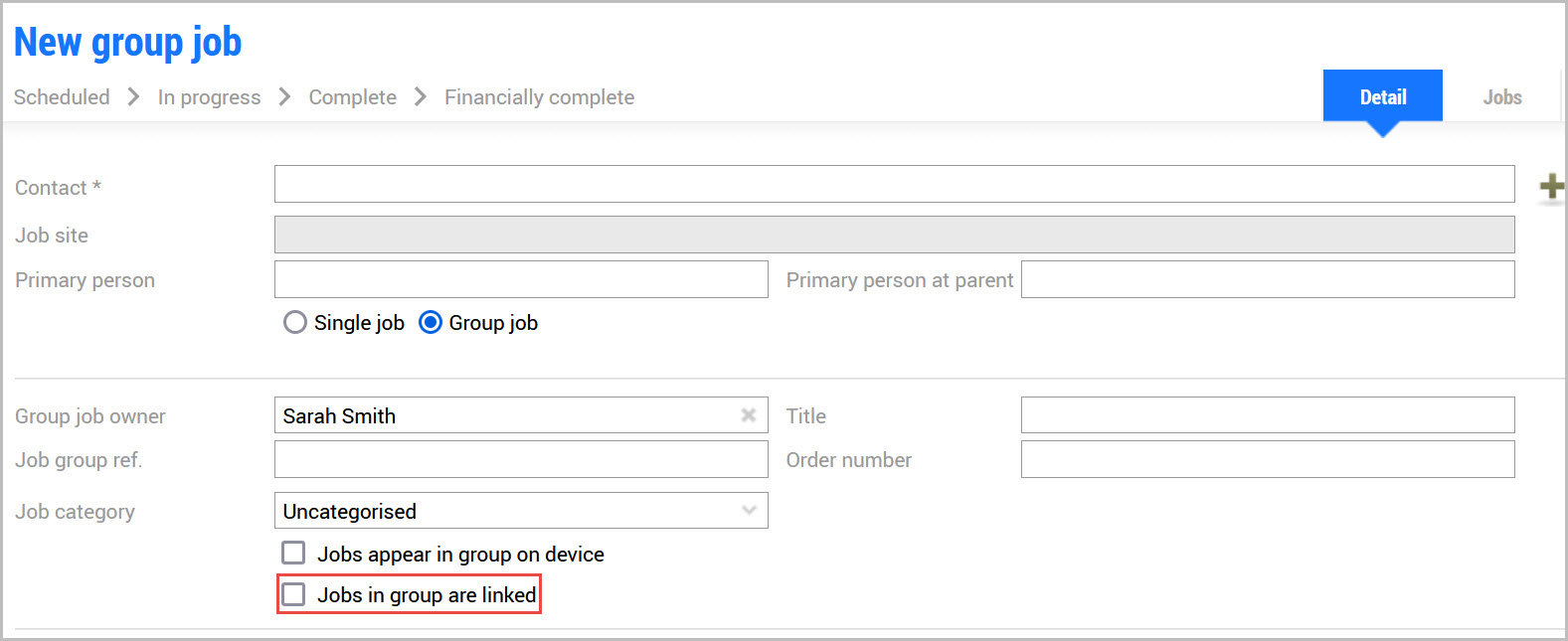
Task: Click the green plus add contact icon
Action: point(1551,187)
